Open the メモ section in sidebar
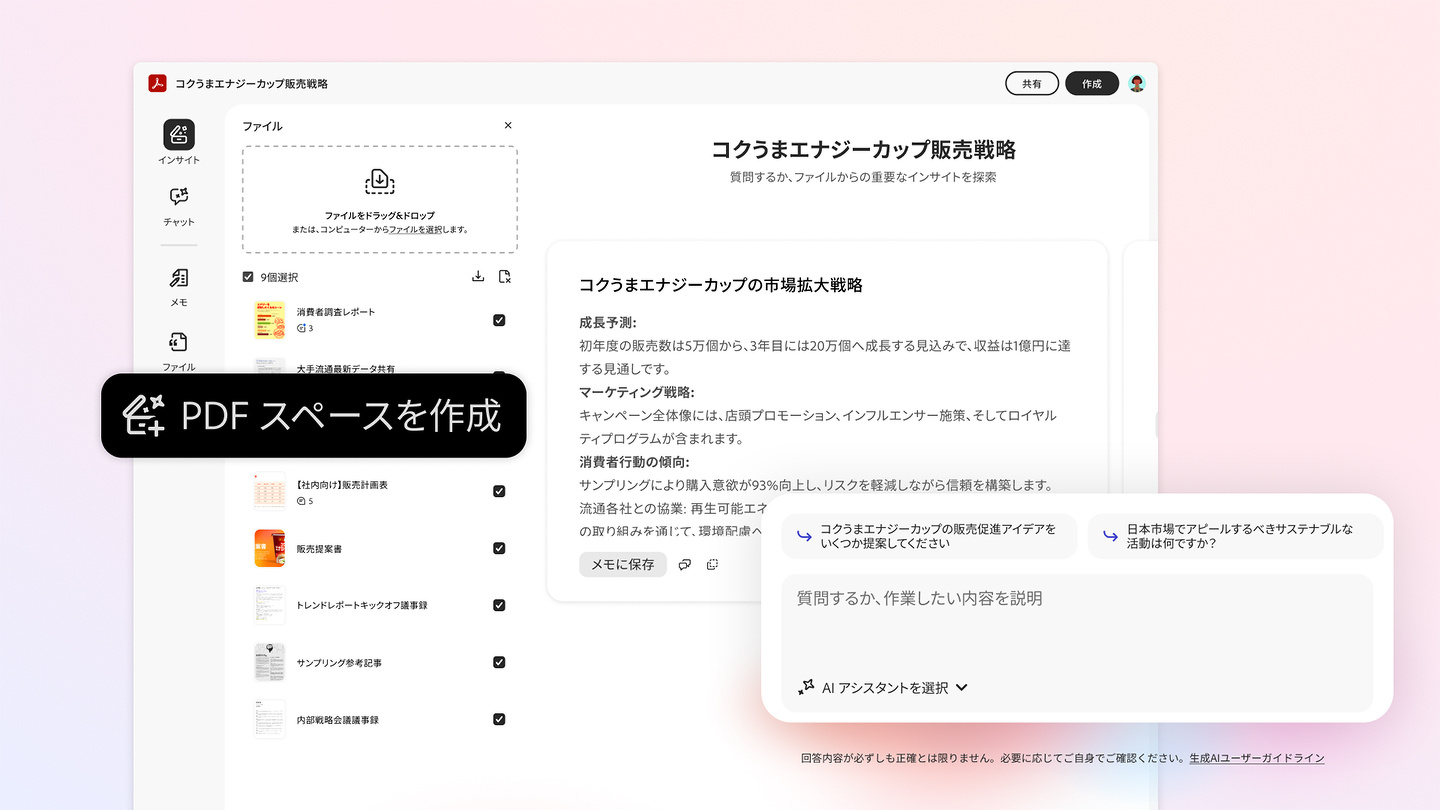This screenshot has height=810, width=1440. pos(179,279)
